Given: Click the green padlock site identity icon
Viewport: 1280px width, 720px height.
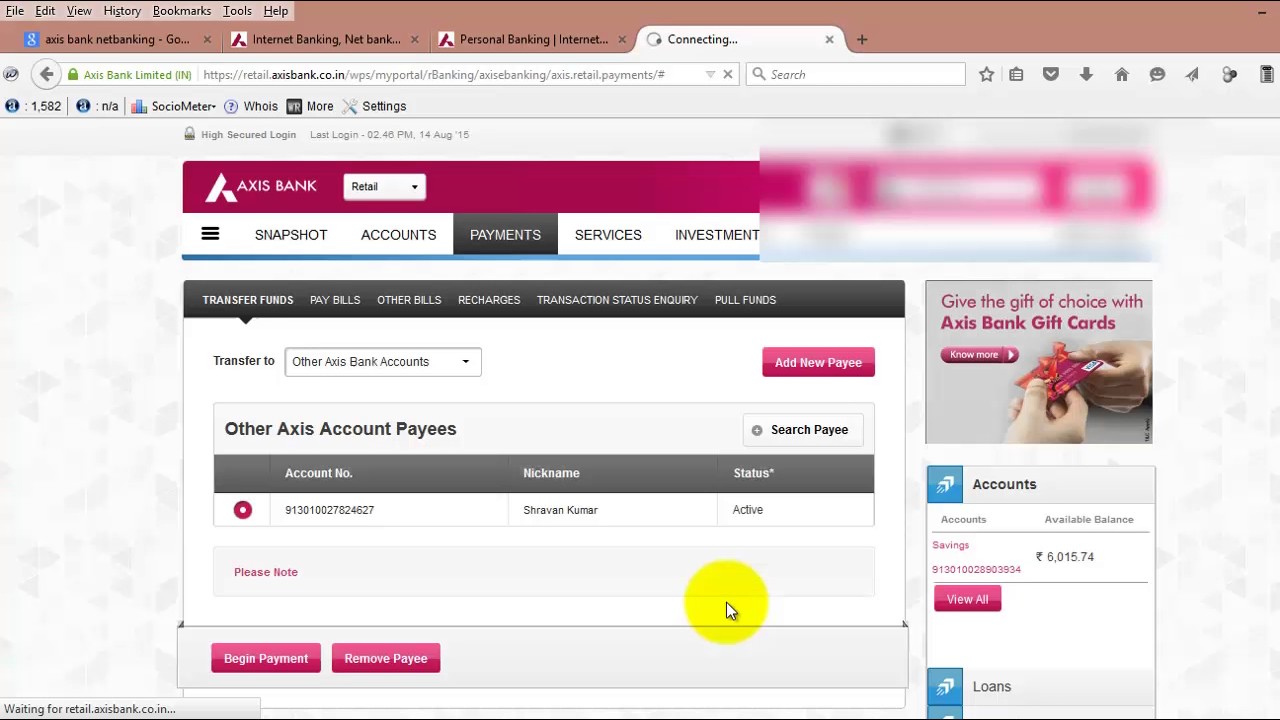Looking at the screenshot, I should (73, 75).
